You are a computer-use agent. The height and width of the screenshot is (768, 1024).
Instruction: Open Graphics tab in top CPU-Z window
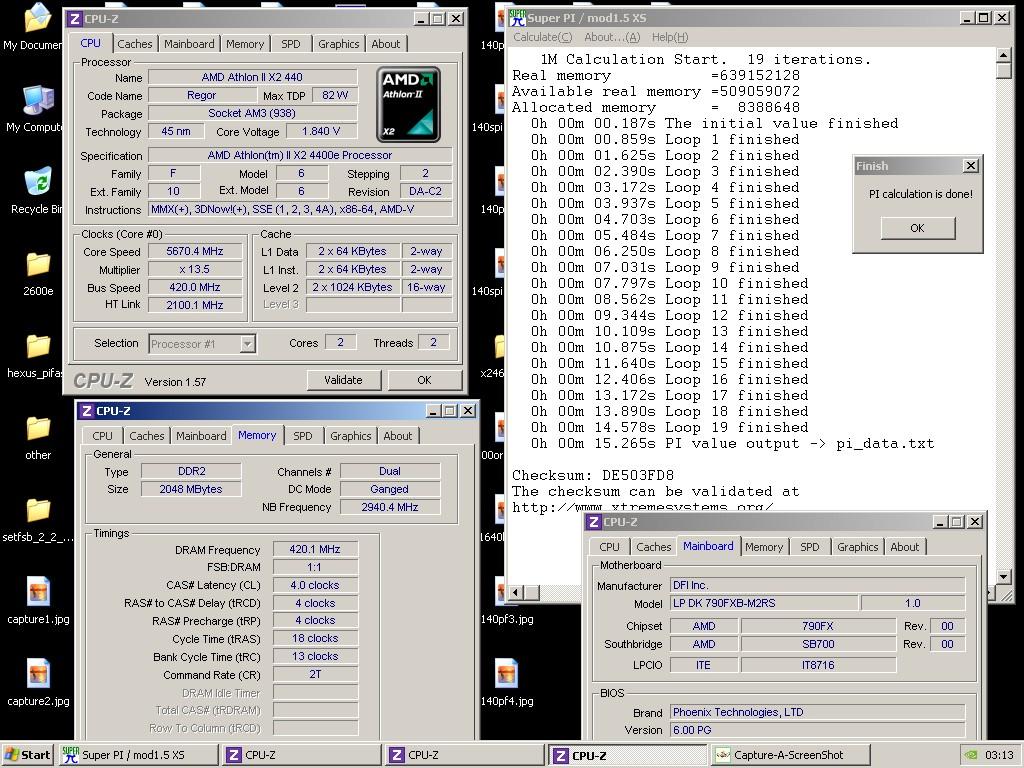pyautogui.click(x=338, y=44)
